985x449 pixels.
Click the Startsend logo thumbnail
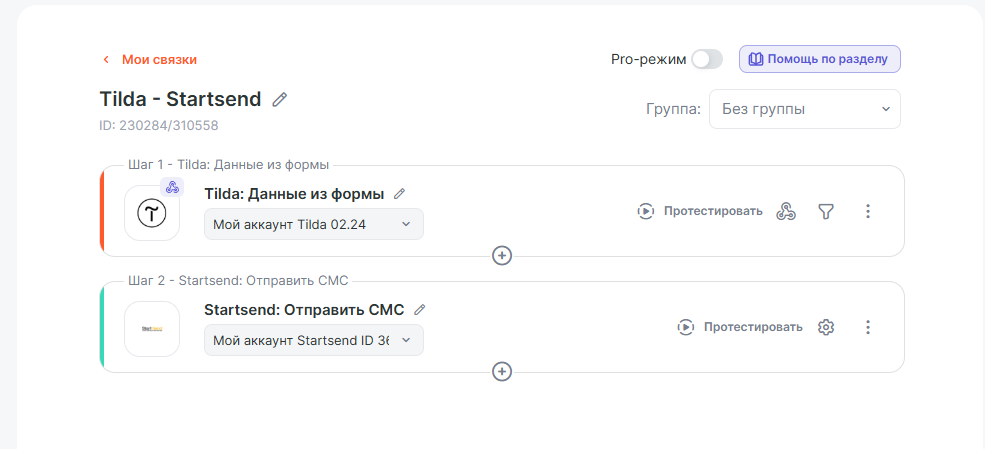point(152,329)
